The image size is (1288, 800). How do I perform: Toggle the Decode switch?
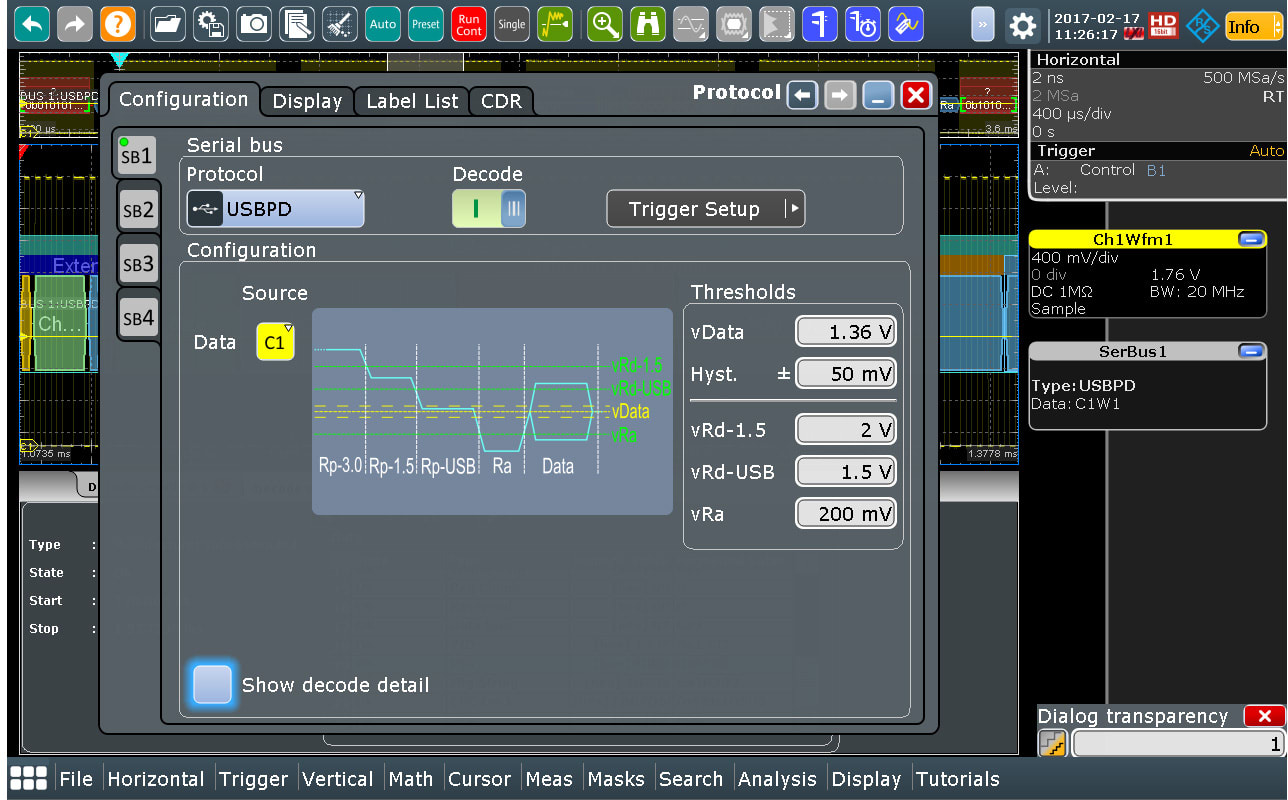tap(489, 208)
